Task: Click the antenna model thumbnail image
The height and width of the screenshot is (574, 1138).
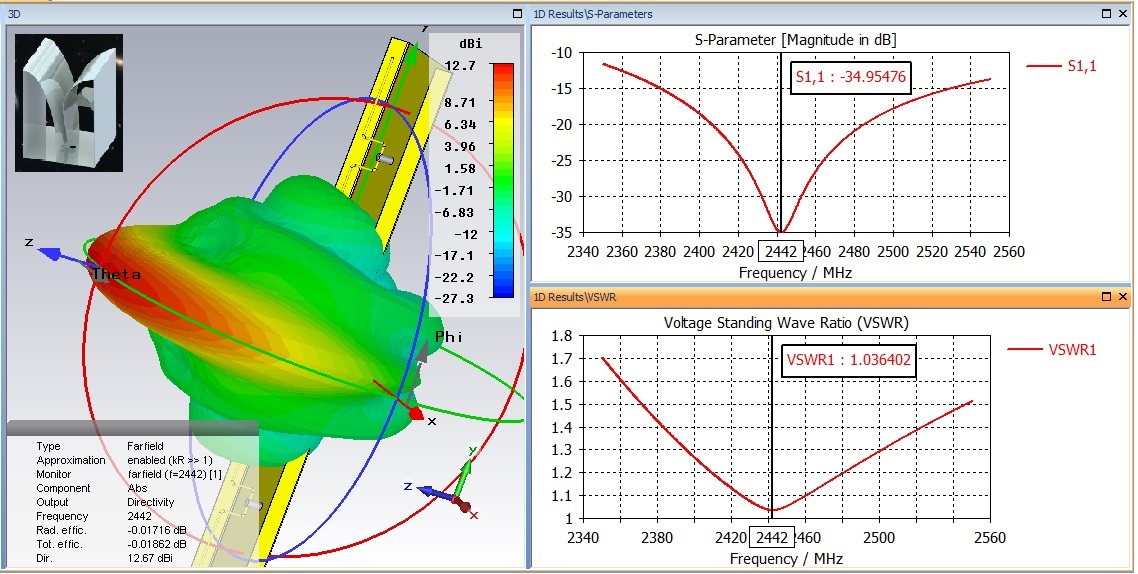Action: 69,103
